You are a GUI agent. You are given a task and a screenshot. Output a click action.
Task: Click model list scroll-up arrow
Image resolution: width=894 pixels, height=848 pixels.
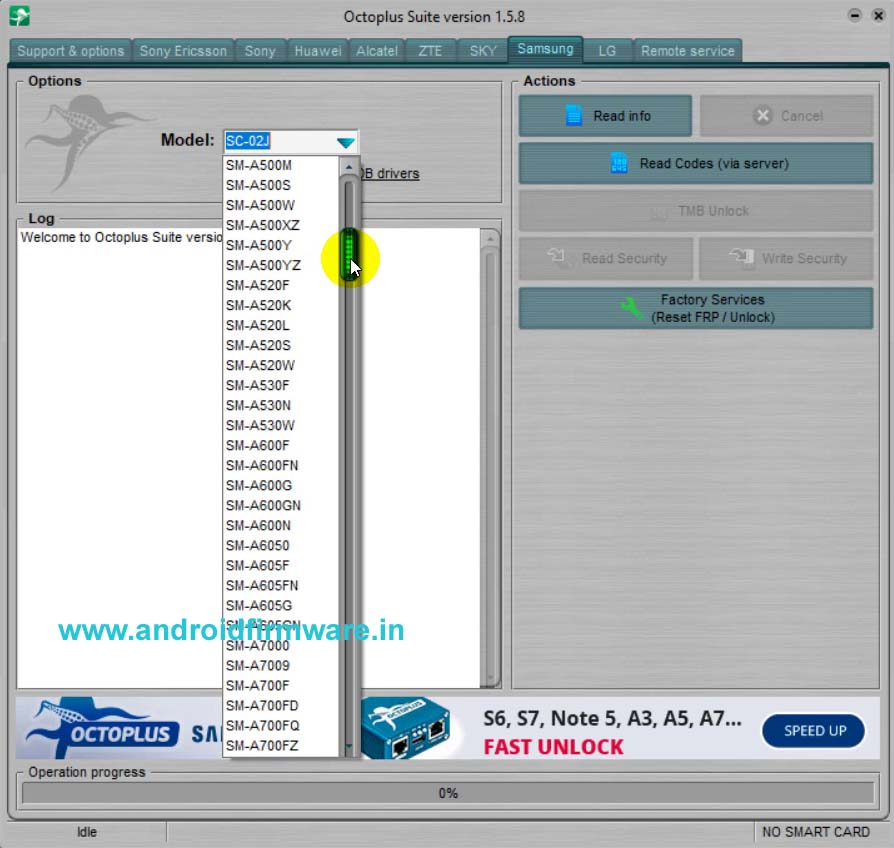click(349, 167)
